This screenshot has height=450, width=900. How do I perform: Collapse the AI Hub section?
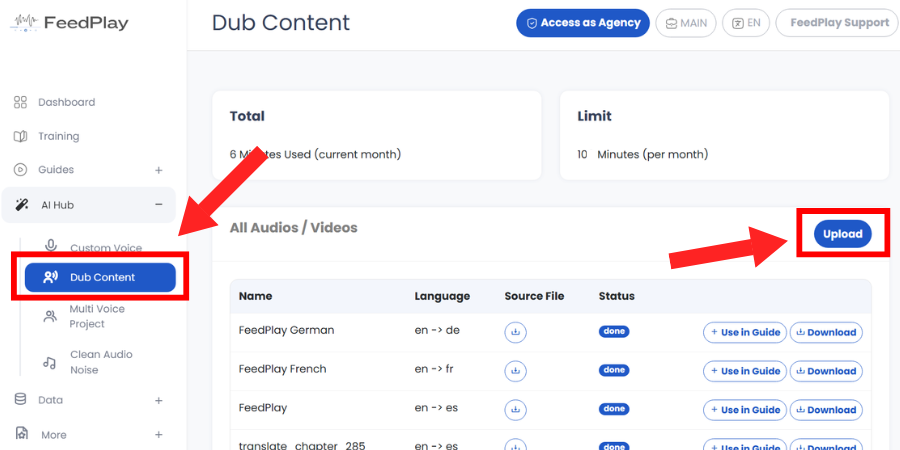point(159,204)
